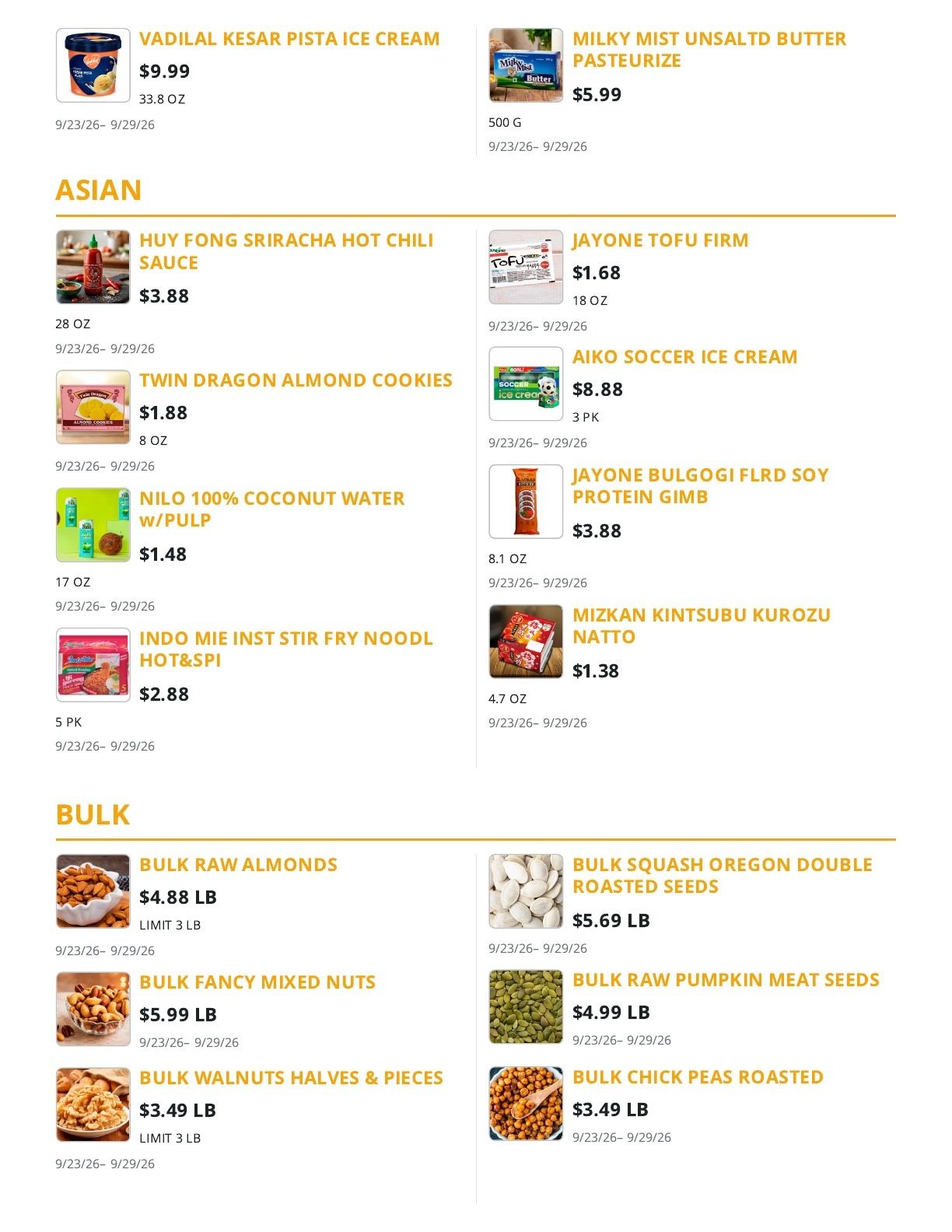The image size is (952, 1232).
Task: Select the Nilo Coconut Water thumbnail
Action: point(93,525)
